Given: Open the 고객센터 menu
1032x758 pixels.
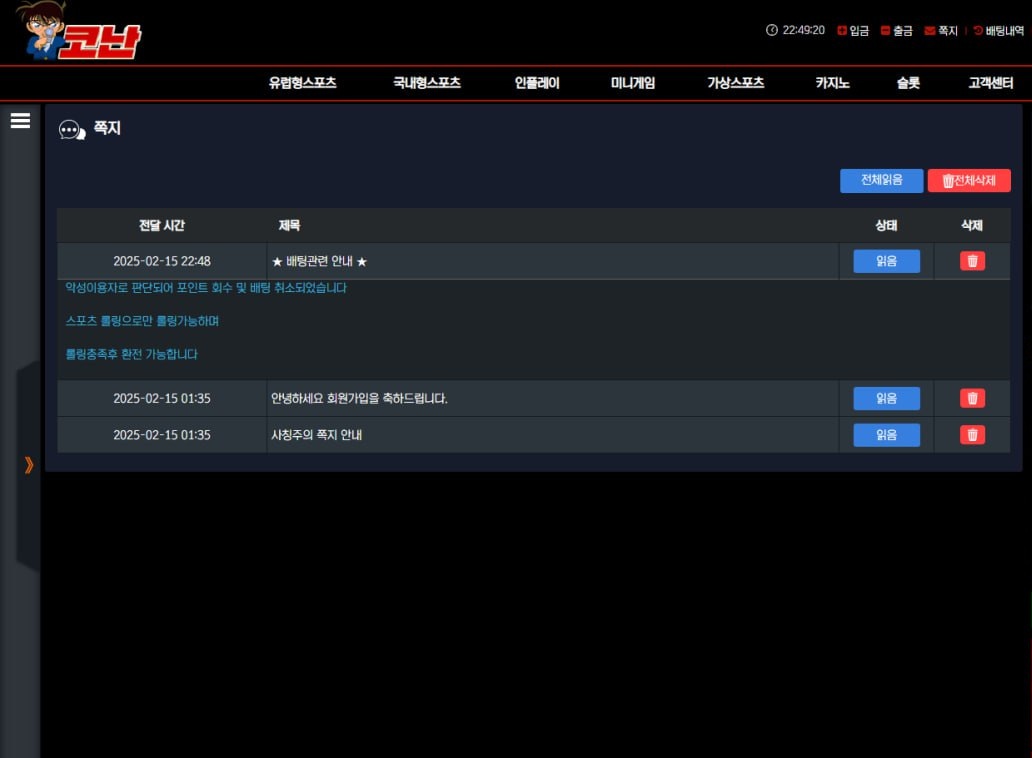Looking at the screenshot, I should [991, 83].
